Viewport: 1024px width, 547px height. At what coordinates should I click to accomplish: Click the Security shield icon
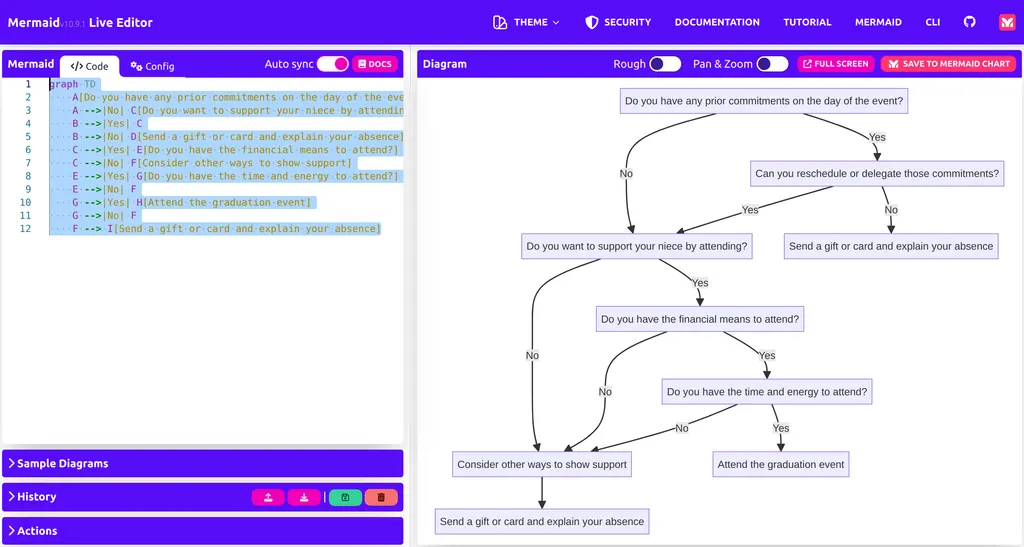click(592, 22)
